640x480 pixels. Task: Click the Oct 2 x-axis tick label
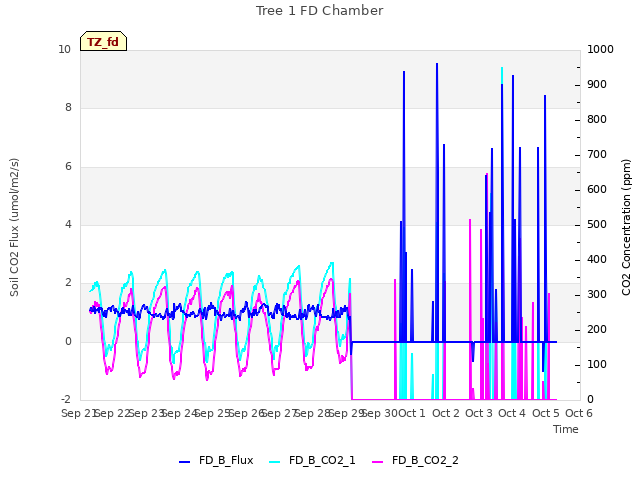[446, 413]
